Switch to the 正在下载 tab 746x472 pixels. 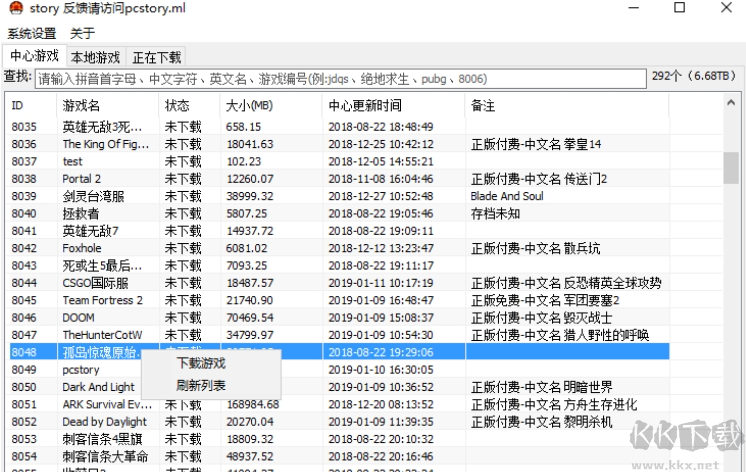pos(157,57)
